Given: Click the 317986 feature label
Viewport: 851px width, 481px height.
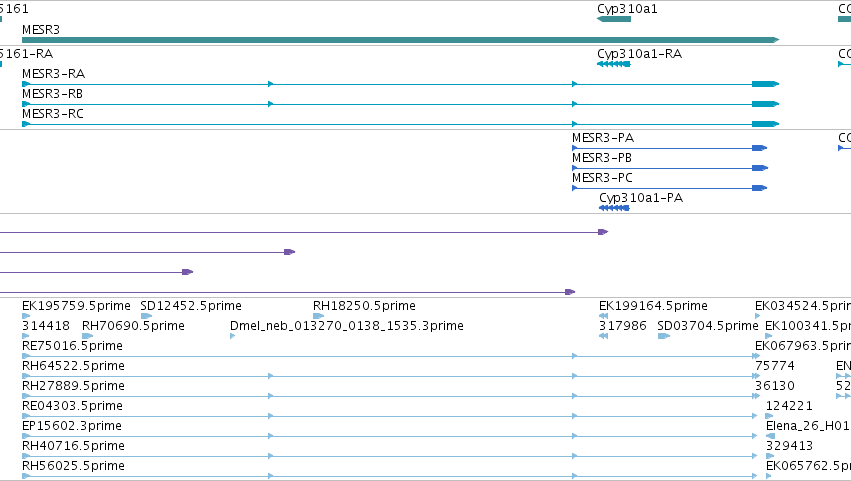Looking at the screenshot, I should point(623,326).
